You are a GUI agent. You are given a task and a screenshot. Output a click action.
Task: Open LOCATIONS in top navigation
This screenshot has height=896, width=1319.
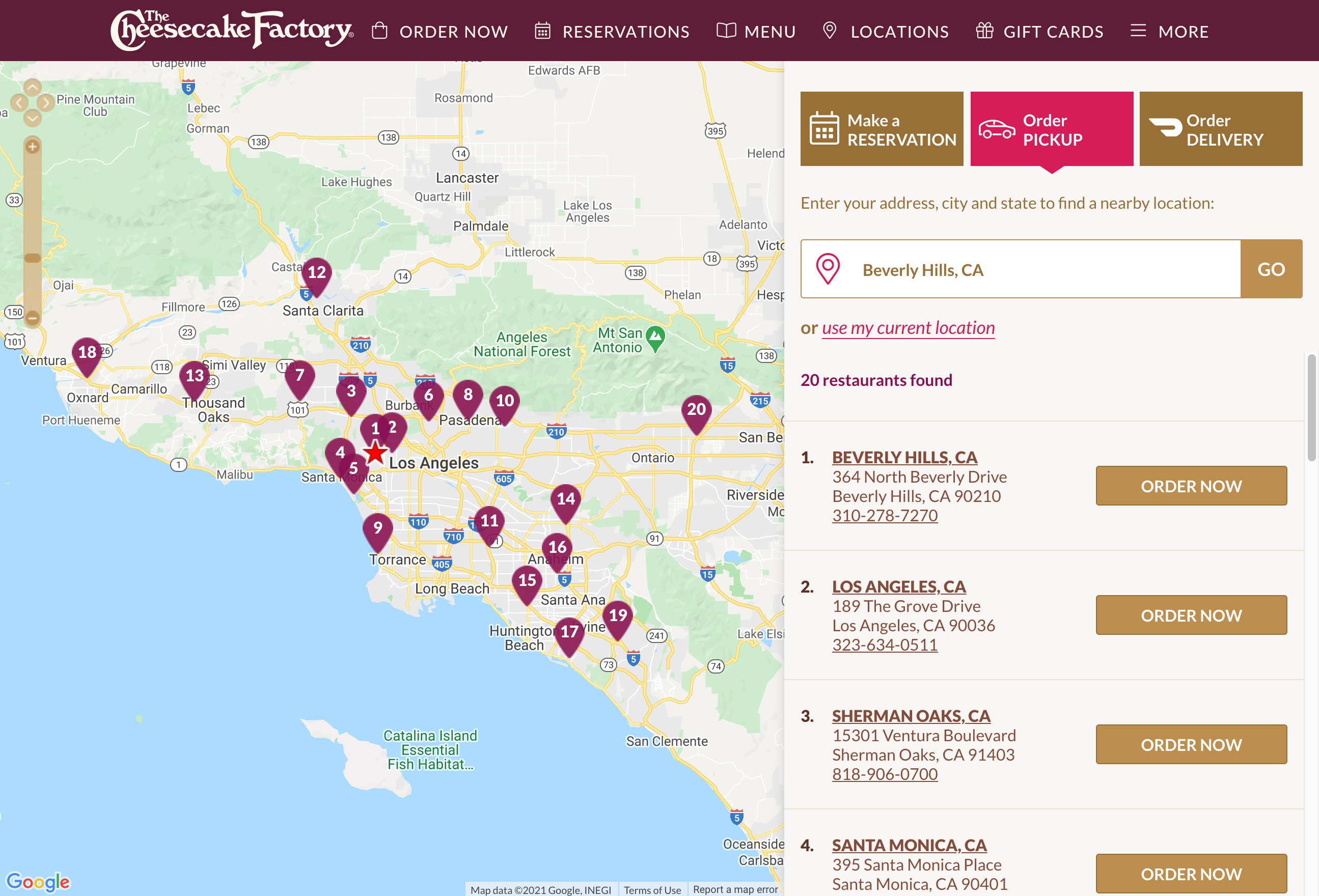coord(886,31)
